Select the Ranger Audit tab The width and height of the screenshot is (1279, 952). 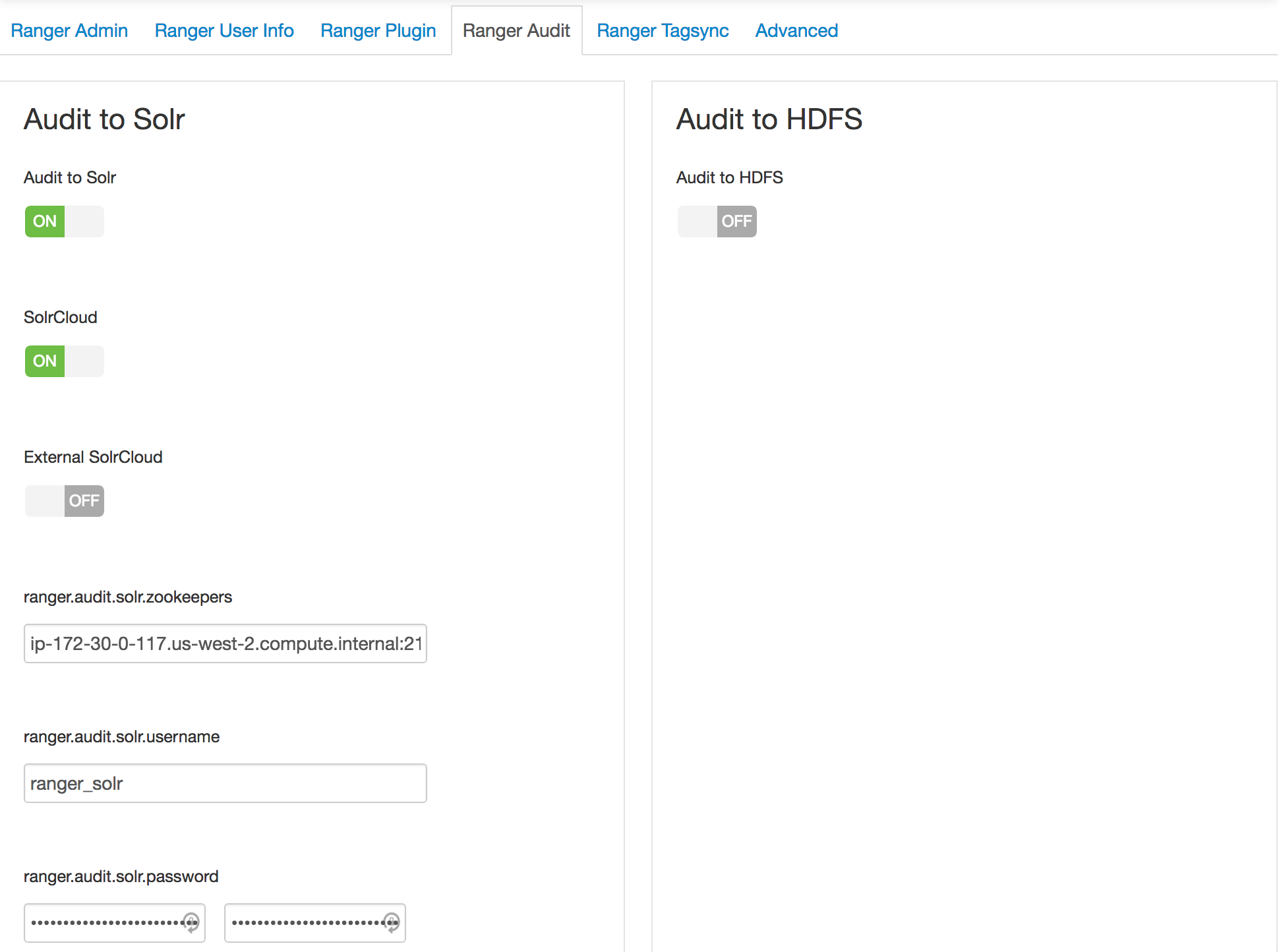(x=516, y=31)
